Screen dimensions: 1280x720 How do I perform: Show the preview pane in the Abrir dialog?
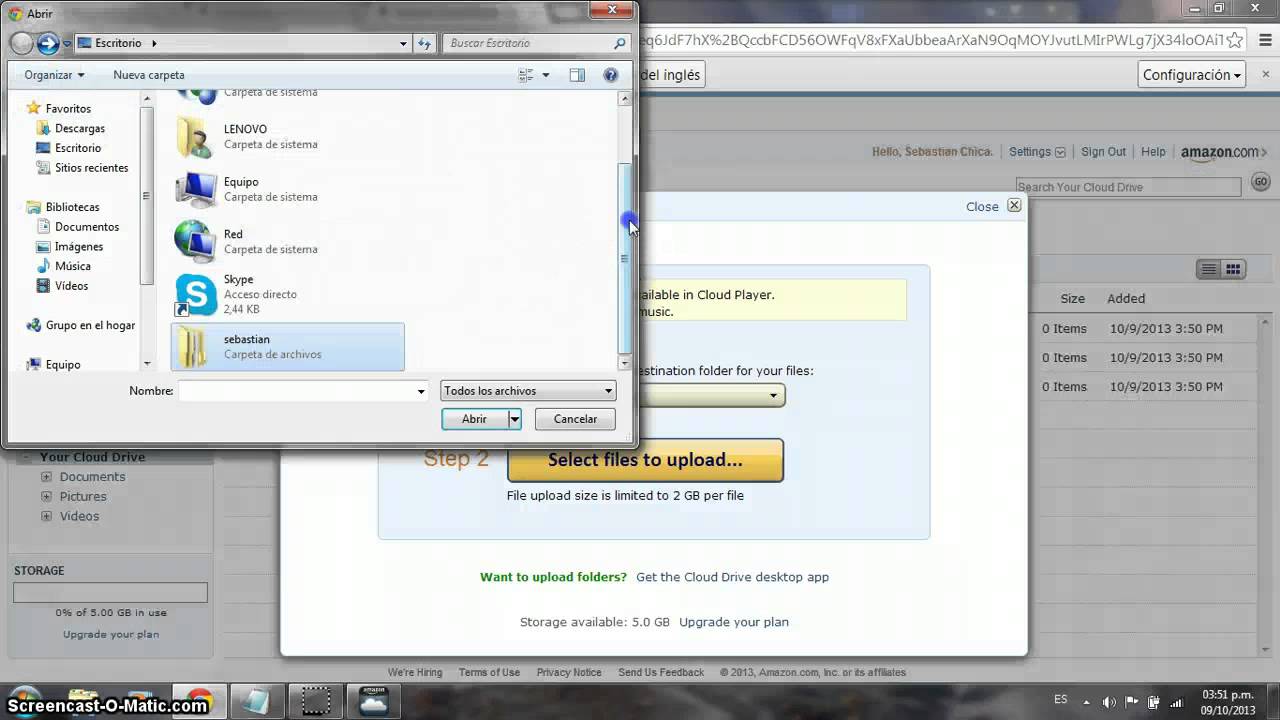[x=577, y=75]
